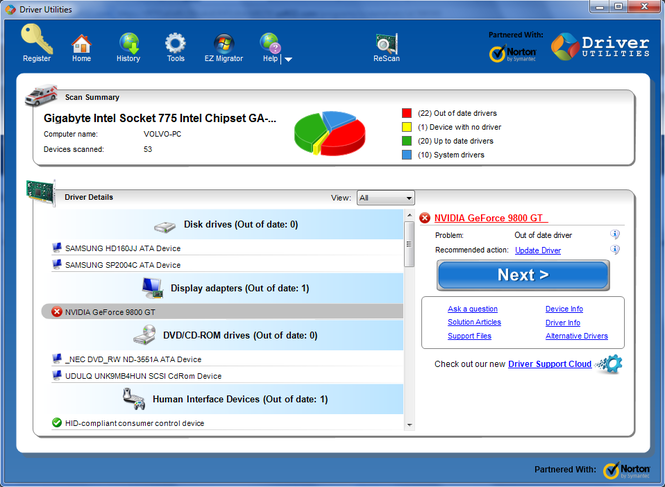Click green check icon on HID row

56,423
